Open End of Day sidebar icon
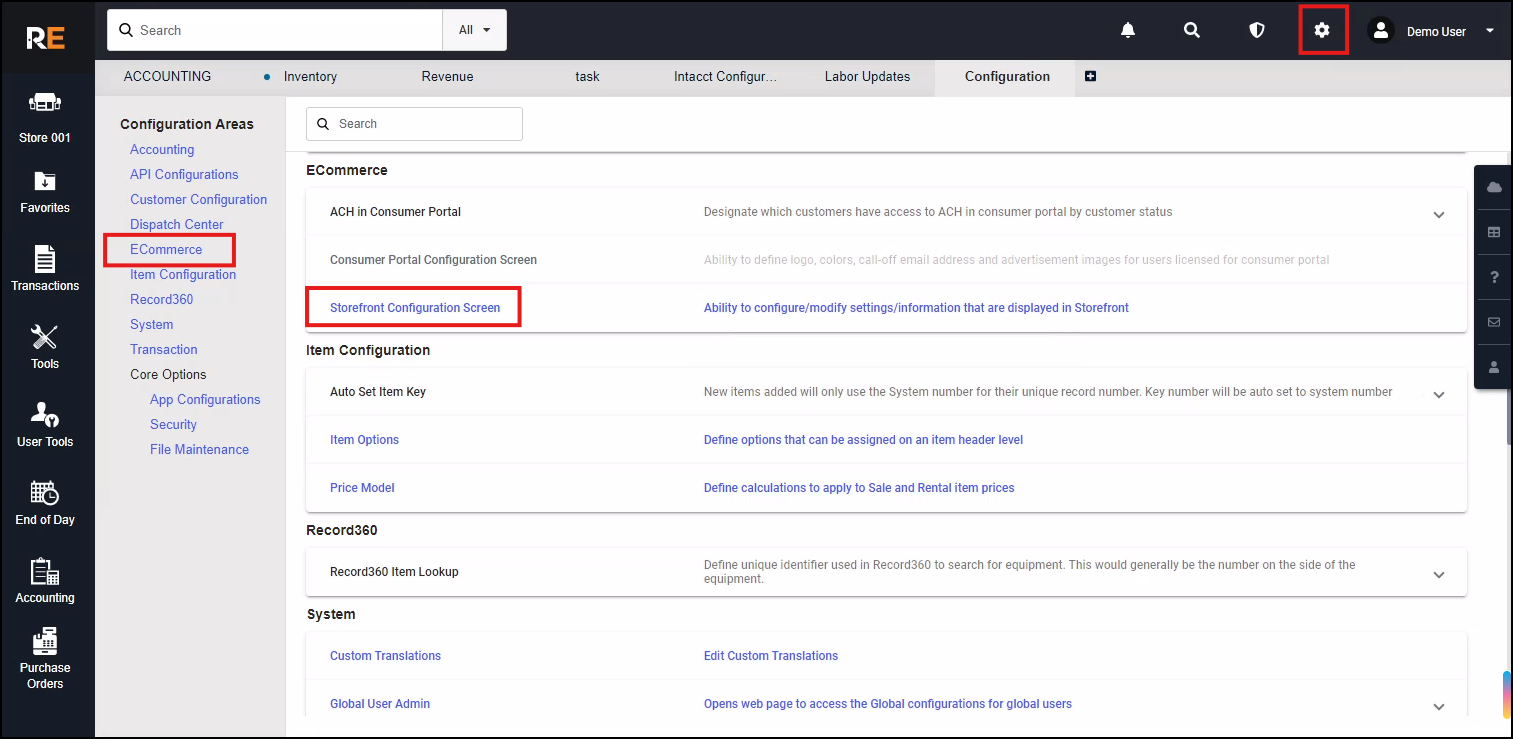This screenshot has height=739, width=1513. [x=45, y=503]
